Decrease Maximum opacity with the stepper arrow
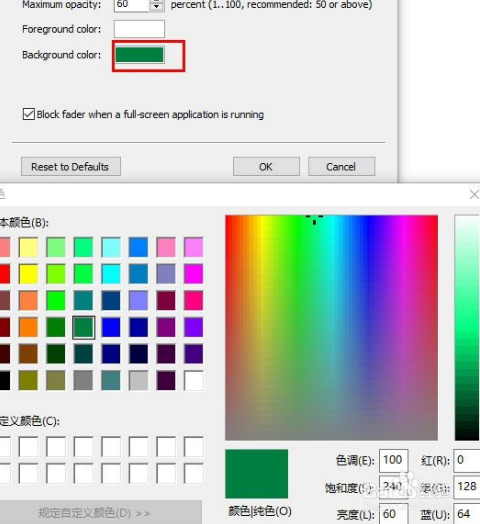Image resolution: width=480 pixels, height=524 pixels. [x=156, y=7]
